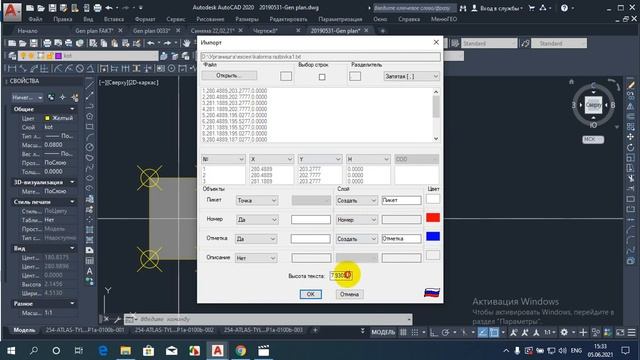Click the Customization menu icon in status bar

point(631,332)
